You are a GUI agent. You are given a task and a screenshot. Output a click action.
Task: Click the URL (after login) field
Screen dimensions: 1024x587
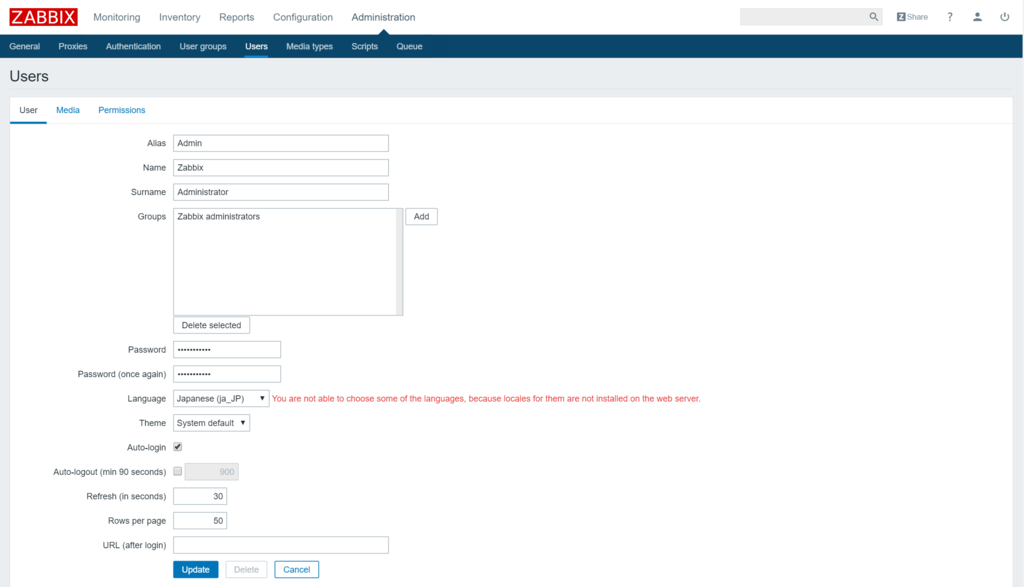click(281, 545)
